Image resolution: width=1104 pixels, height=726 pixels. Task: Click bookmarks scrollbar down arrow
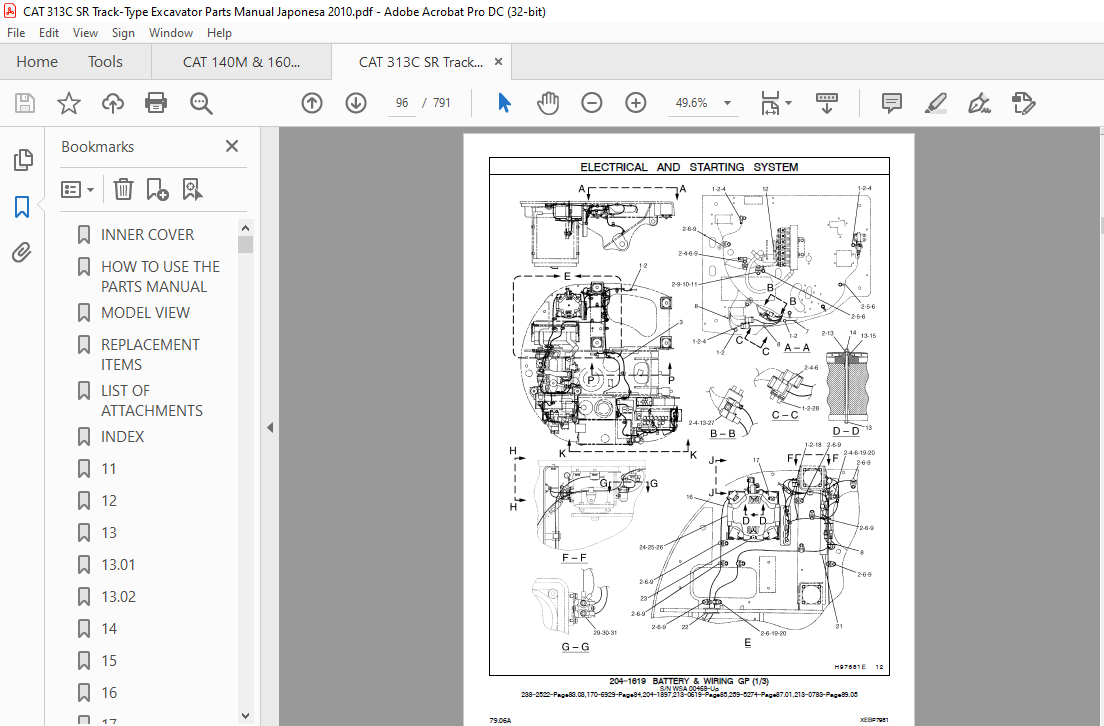click(x=245, y=715)
